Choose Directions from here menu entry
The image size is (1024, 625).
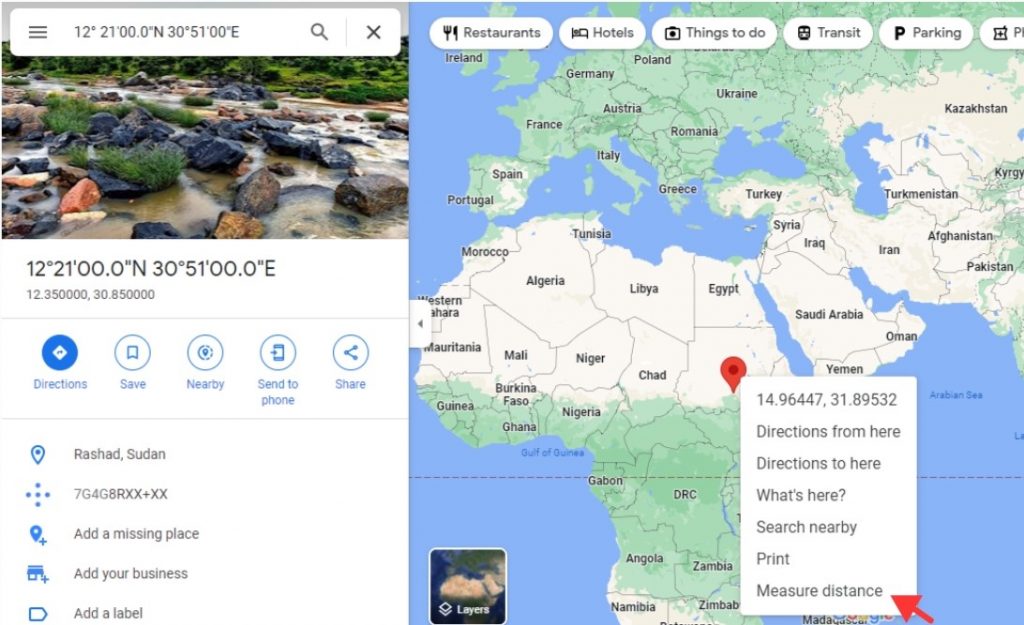point(828,432)
